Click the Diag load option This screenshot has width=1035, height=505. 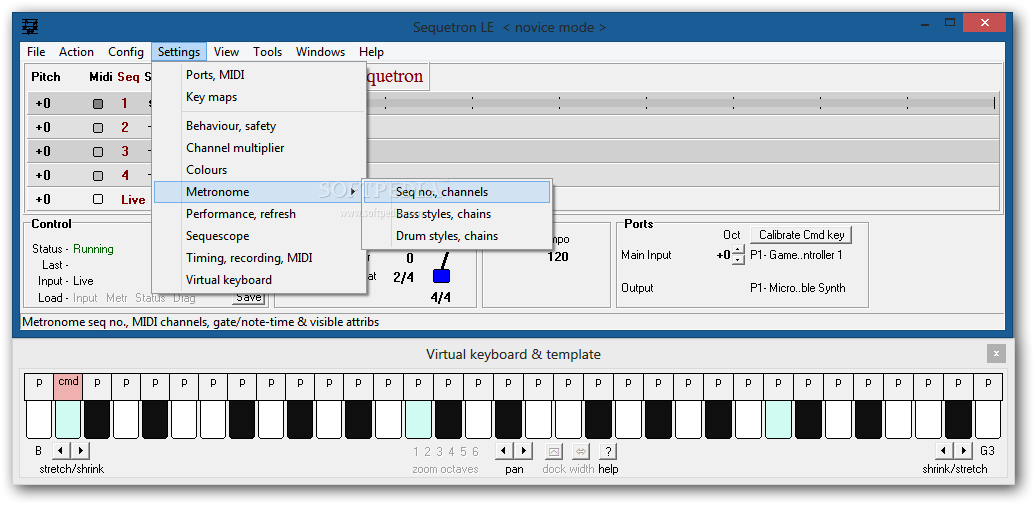point(184,298)
